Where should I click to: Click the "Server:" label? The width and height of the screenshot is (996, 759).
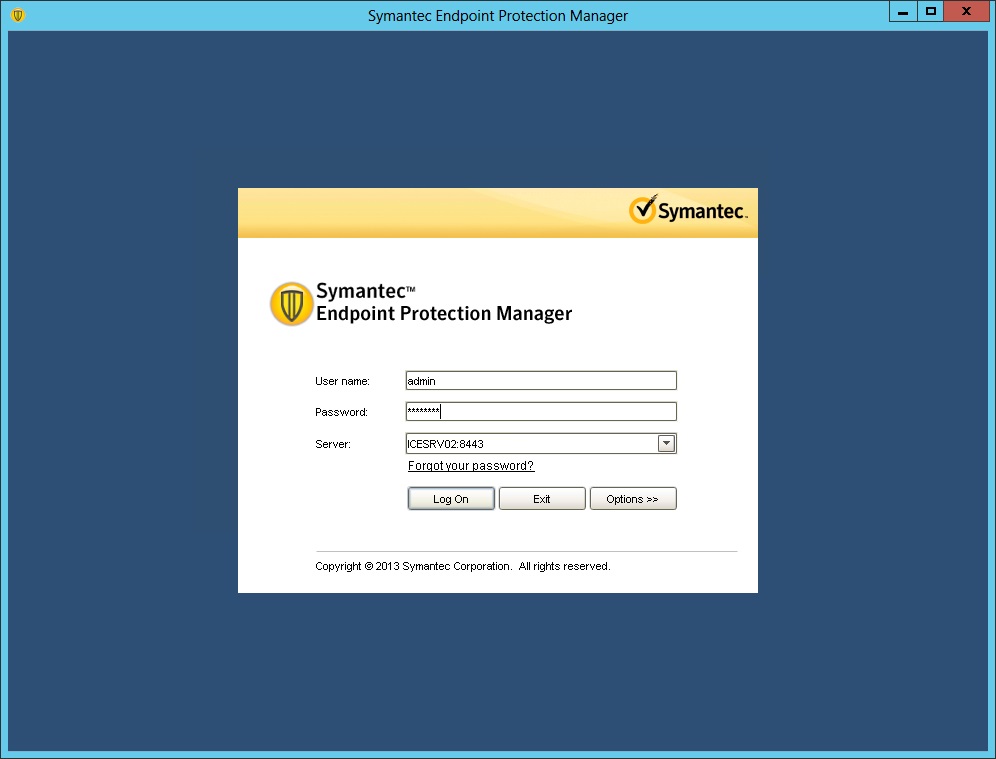point(332,444)
